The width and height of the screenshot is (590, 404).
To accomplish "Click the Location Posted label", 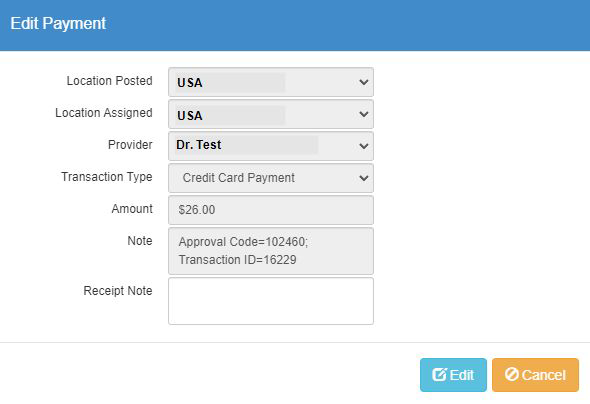I will click(109, 81).
